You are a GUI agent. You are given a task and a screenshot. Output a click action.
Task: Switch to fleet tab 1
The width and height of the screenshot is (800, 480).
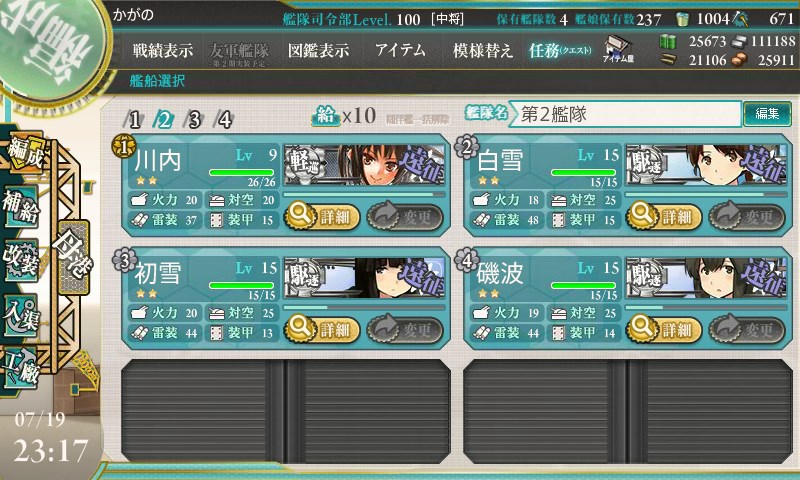tap(134, 120)
